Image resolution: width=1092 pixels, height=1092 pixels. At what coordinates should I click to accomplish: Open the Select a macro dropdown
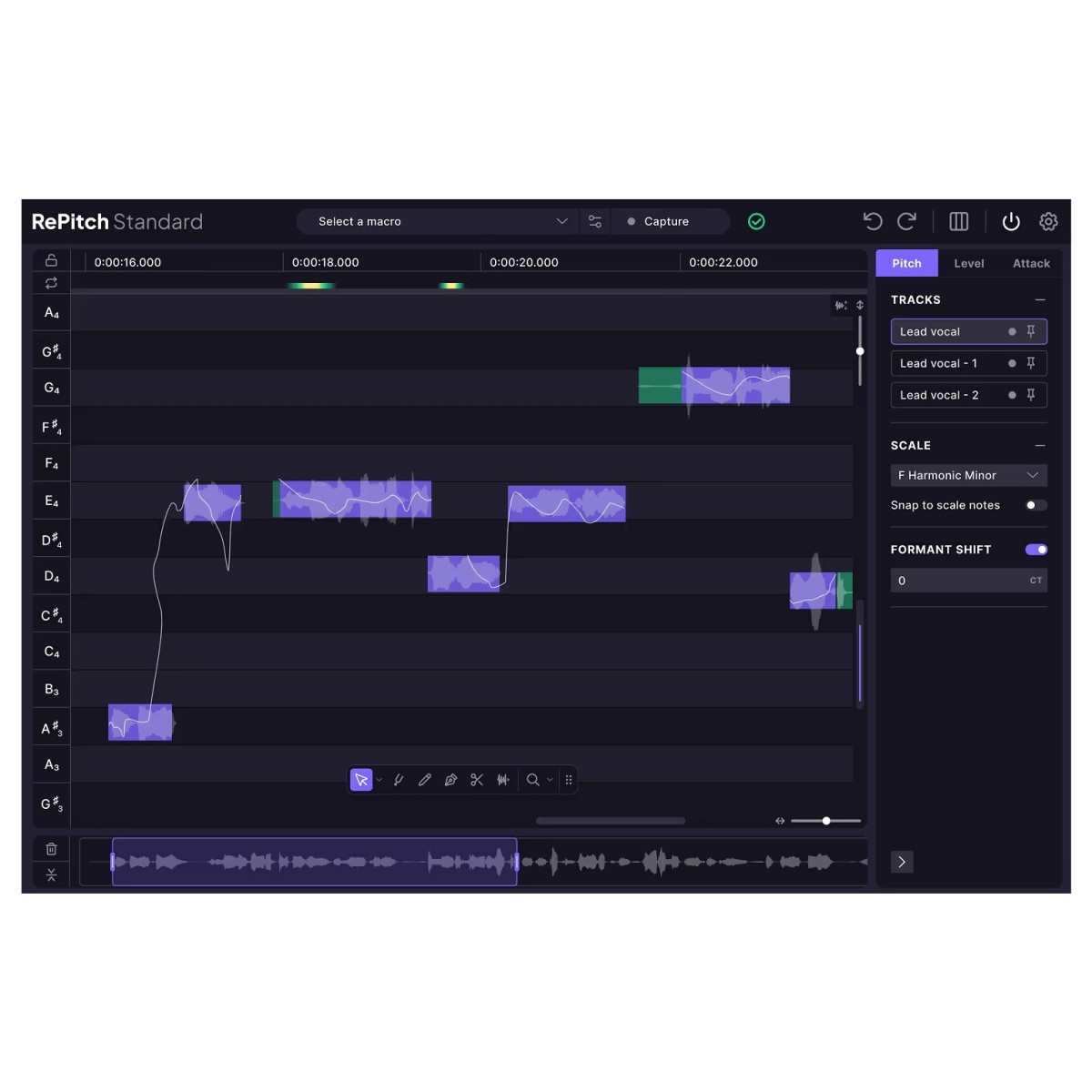[x=437, y=221]
